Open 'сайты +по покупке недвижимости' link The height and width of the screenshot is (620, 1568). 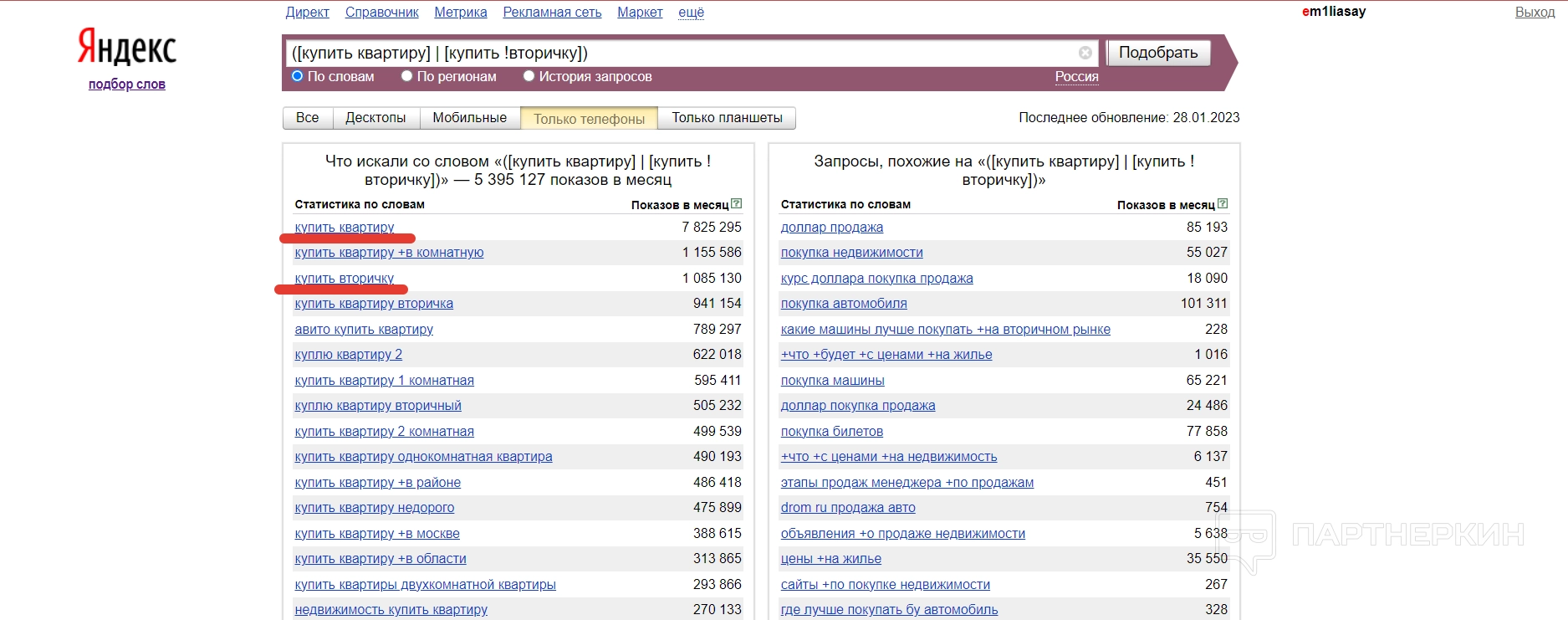886,584
